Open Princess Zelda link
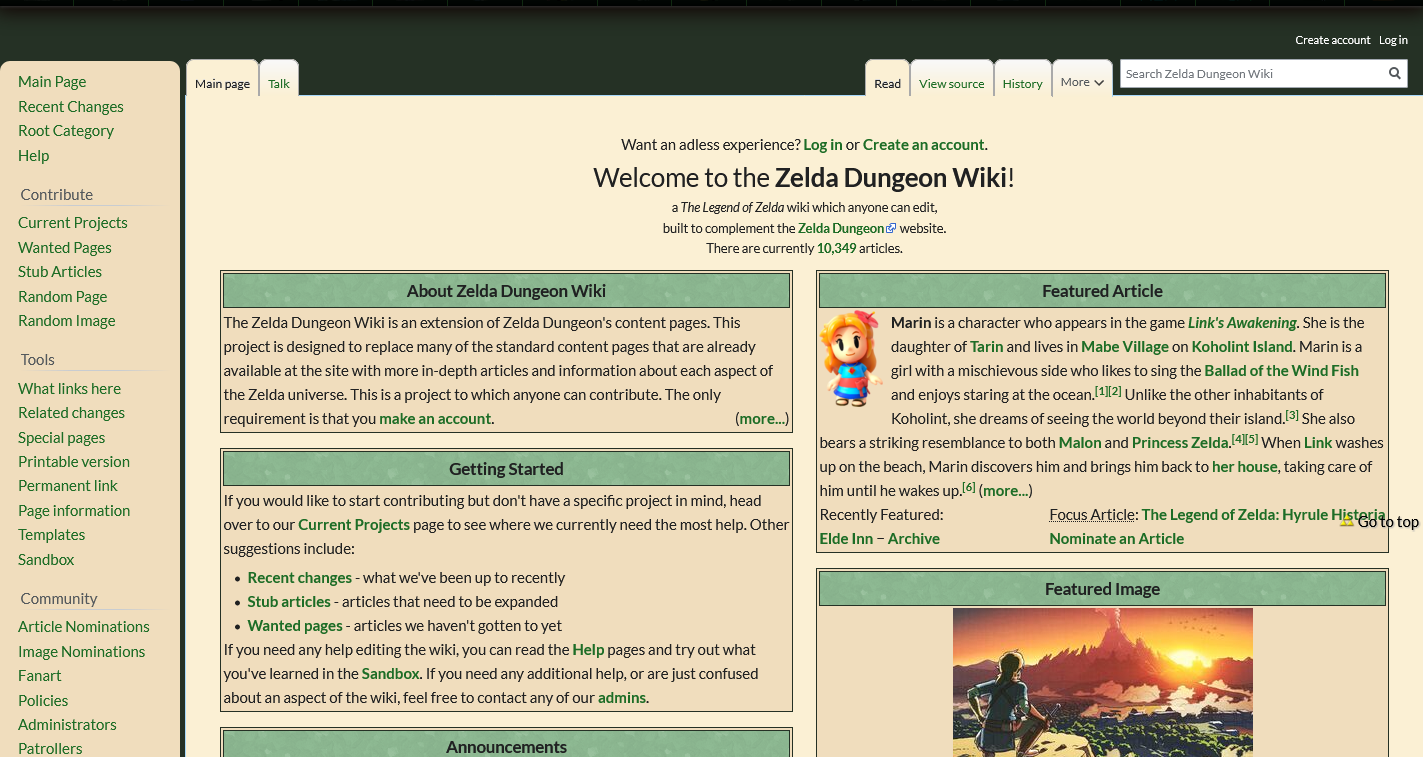1423x757 pixels. (1180, 442)
